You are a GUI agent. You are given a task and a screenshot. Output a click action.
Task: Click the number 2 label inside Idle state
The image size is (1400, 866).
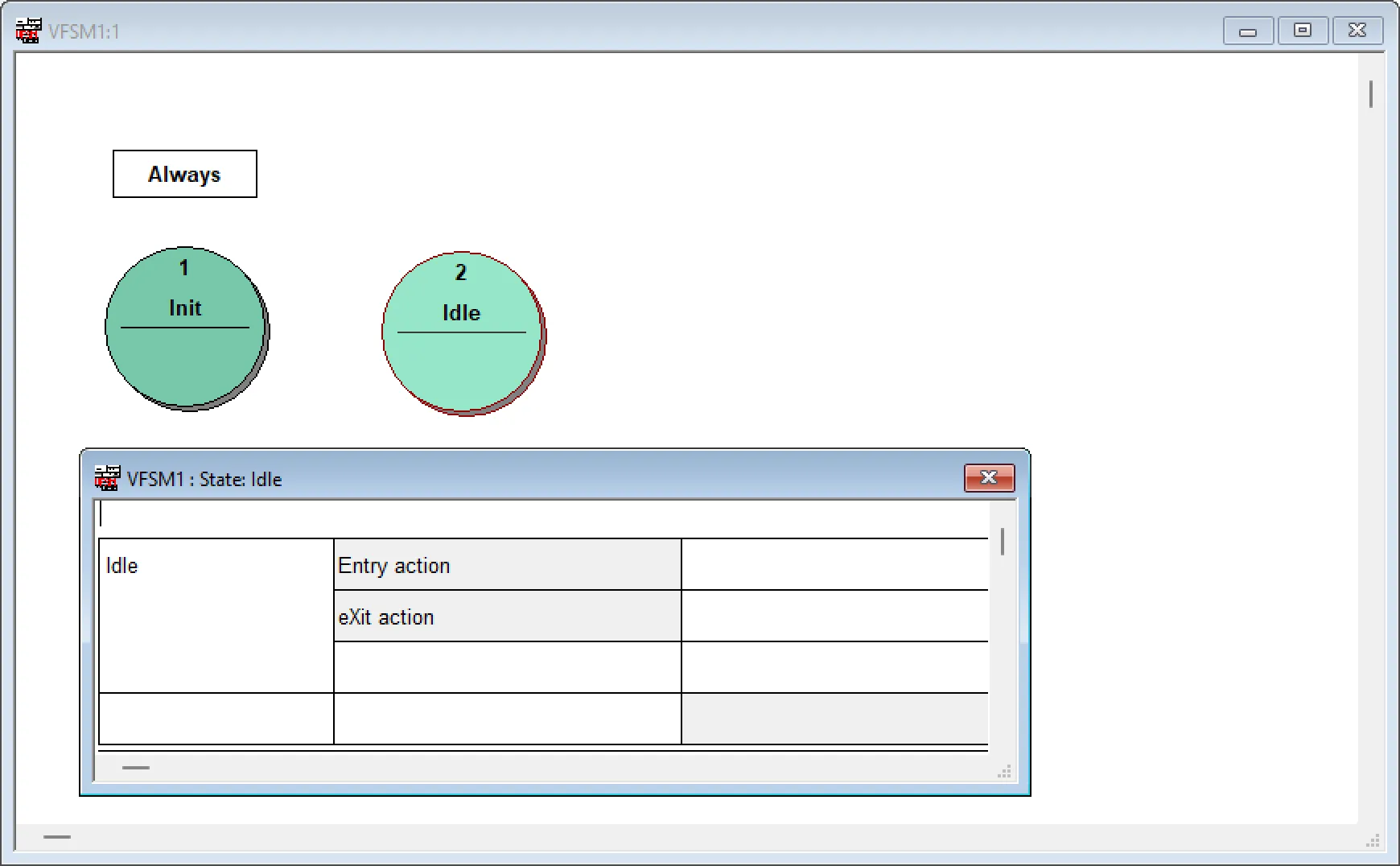point(460,274)
